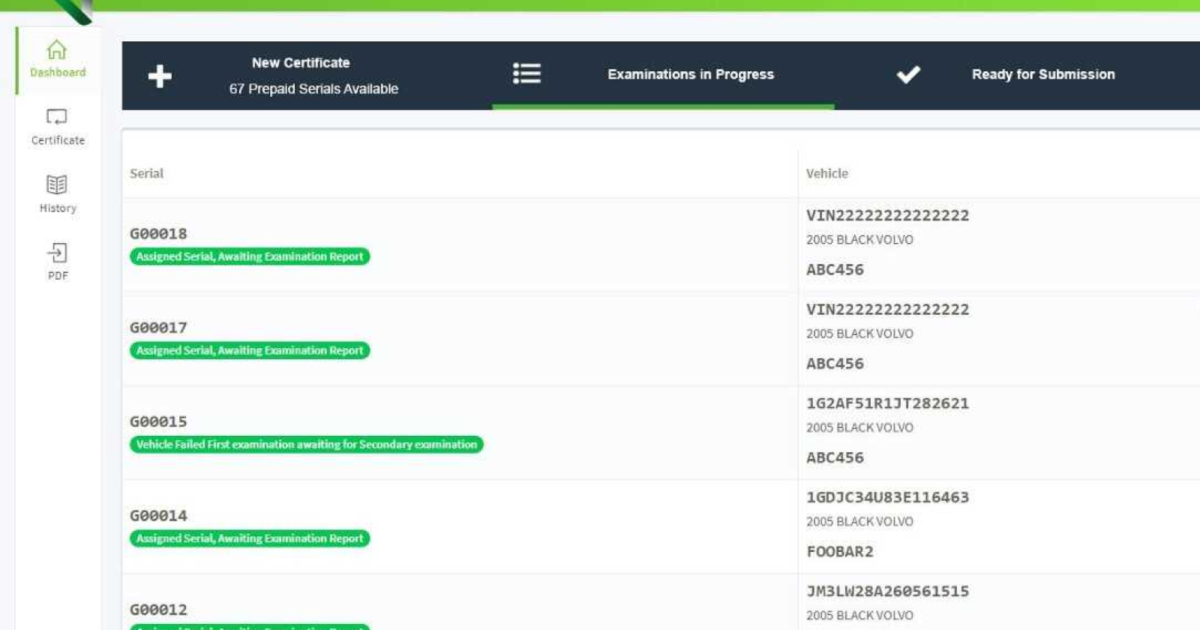The image size is (1200, 630).
Task: Click G00018 Awaiting Examination Report status badge
Action: pyautogui.click(x=250, y=257)
